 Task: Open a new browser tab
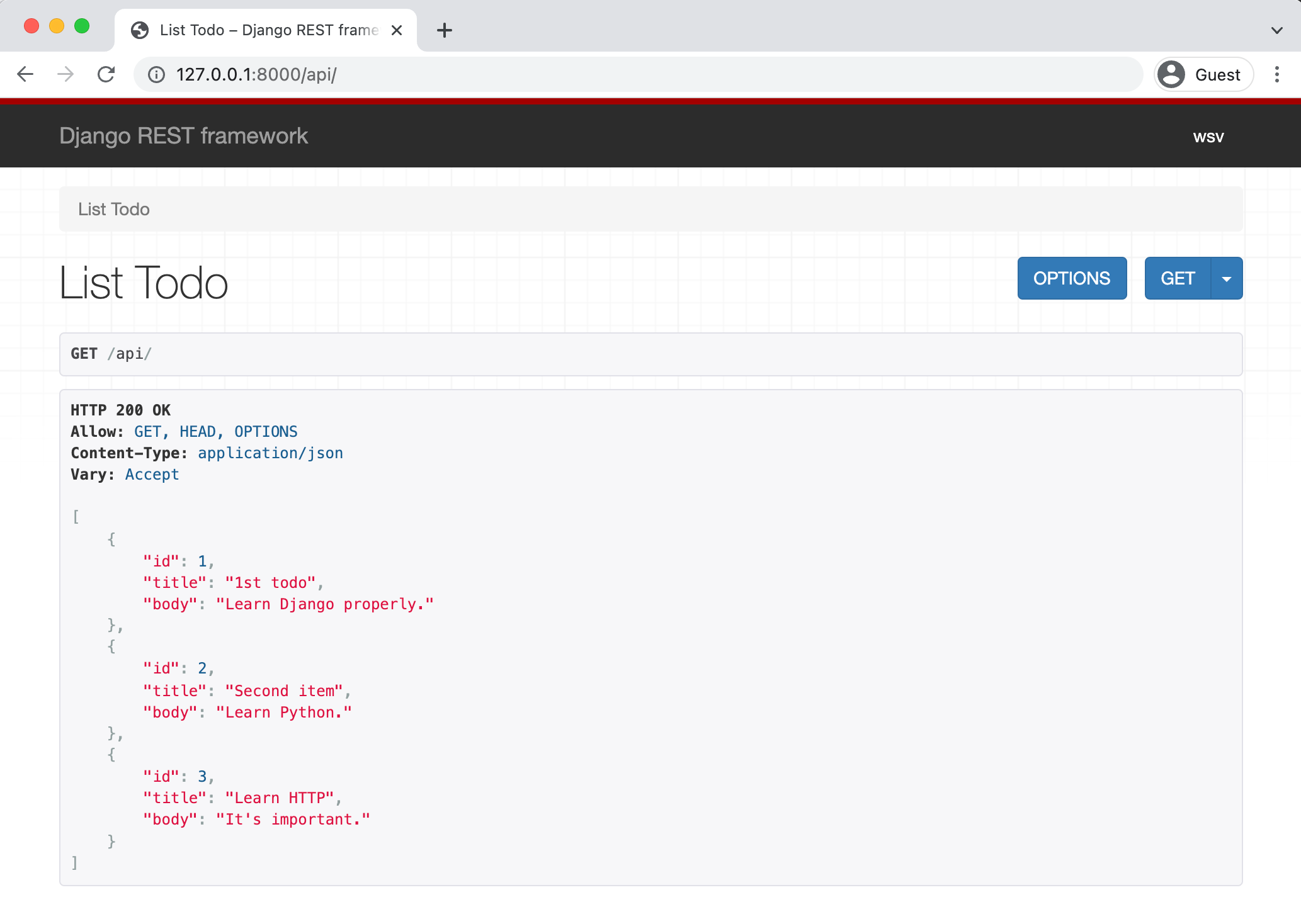point(445,30)
